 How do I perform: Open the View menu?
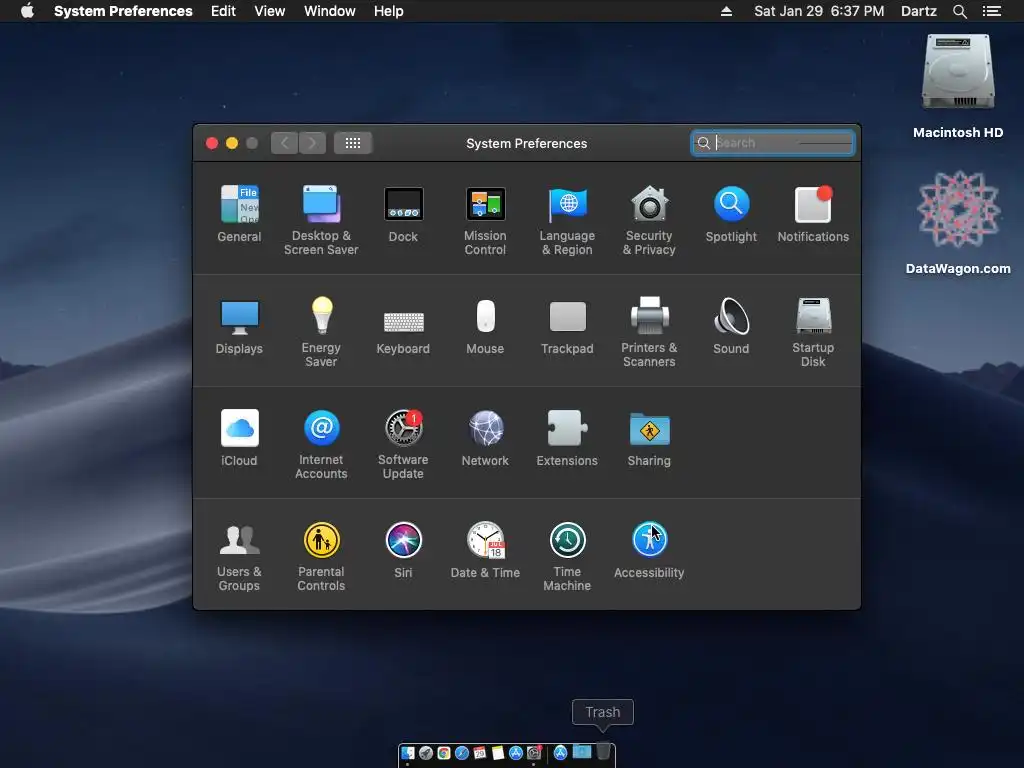(270, 11)
